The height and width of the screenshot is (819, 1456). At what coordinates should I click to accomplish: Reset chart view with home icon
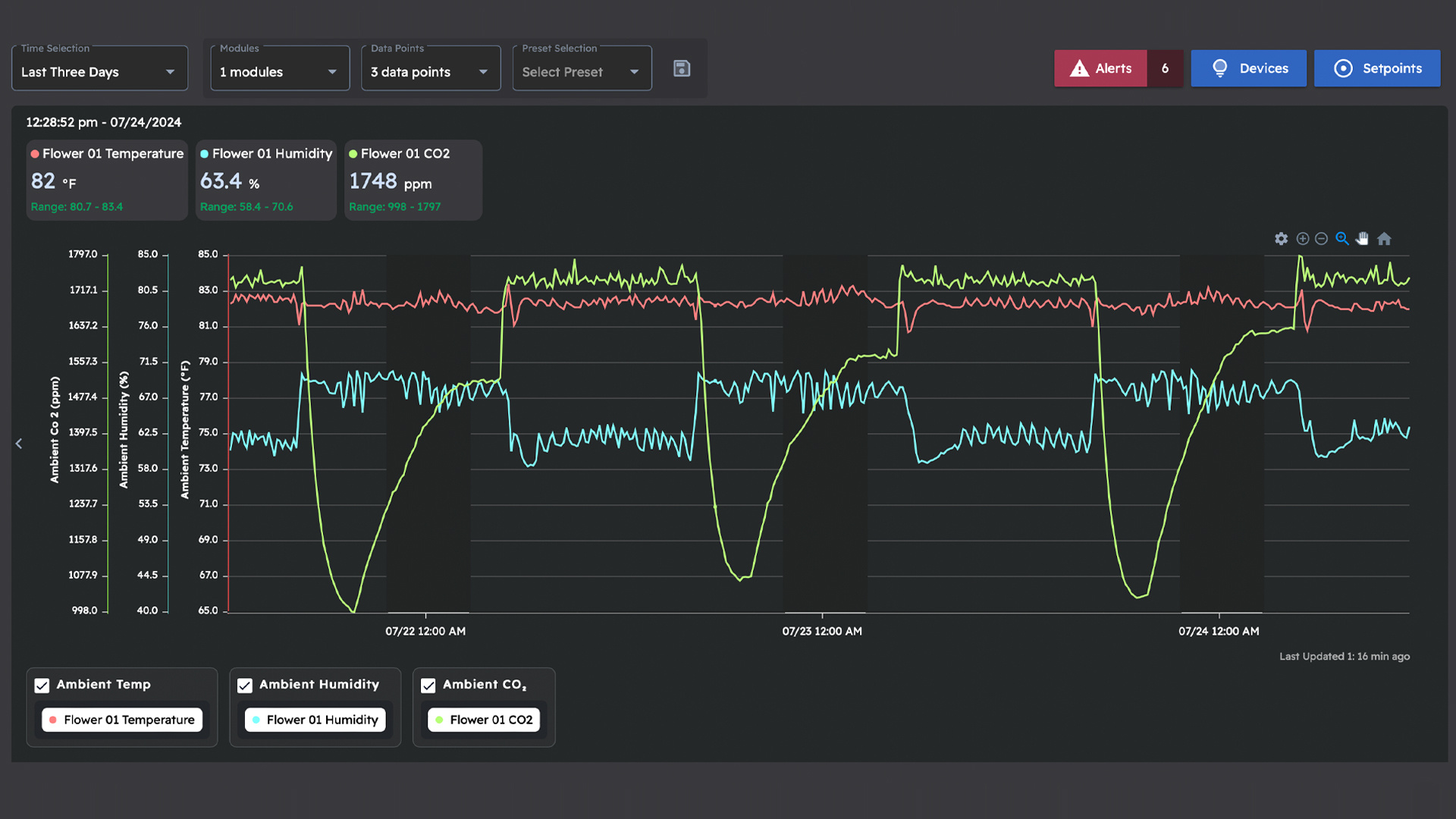[x=1384, y=239]
